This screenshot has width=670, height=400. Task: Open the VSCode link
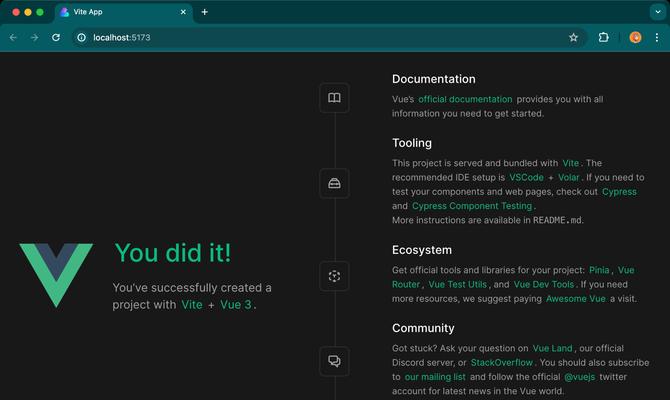(526, 177)
